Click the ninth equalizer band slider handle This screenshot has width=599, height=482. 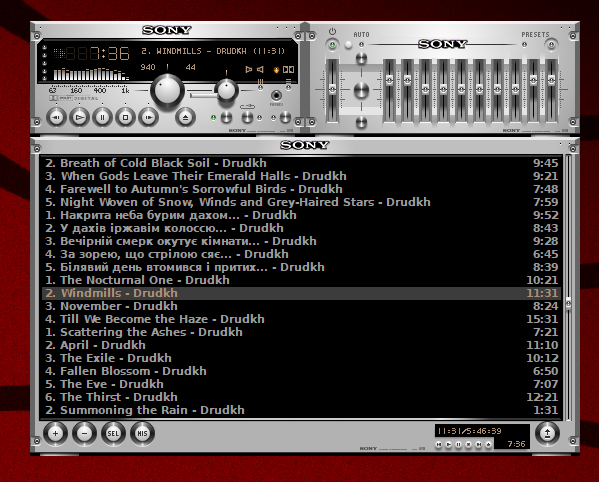tap(533, 80)
